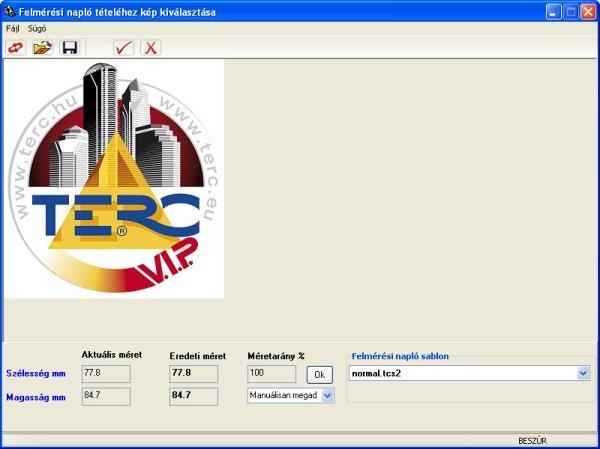Click the BESZÚR status bar indicator

tap(532, 441)
